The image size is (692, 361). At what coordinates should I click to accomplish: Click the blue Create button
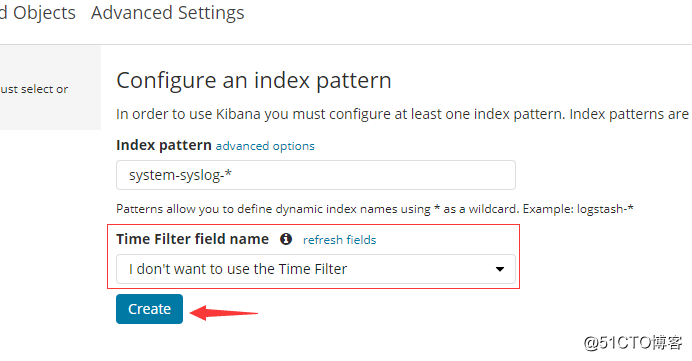click(x=149, y=309)
